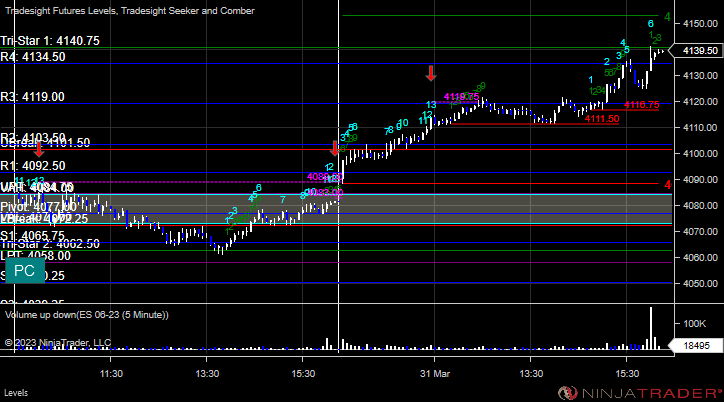Click the 4150.00 price axis label

700,24
